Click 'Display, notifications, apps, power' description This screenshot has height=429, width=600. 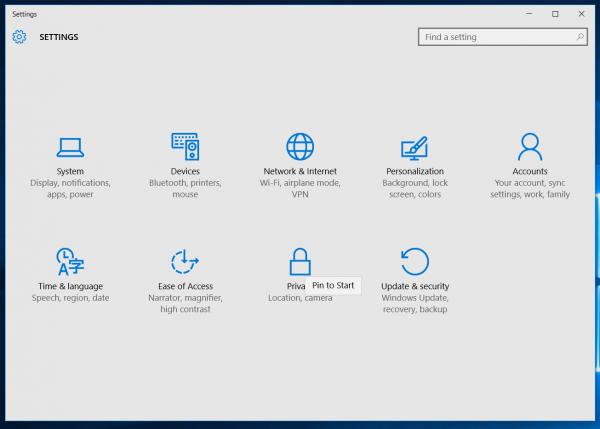[70, 189]
